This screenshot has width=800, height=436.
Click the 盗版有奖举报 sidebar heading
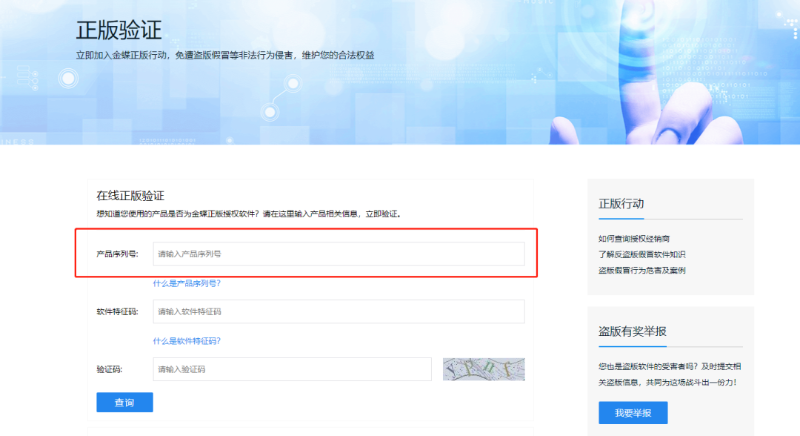click(633, 331)
